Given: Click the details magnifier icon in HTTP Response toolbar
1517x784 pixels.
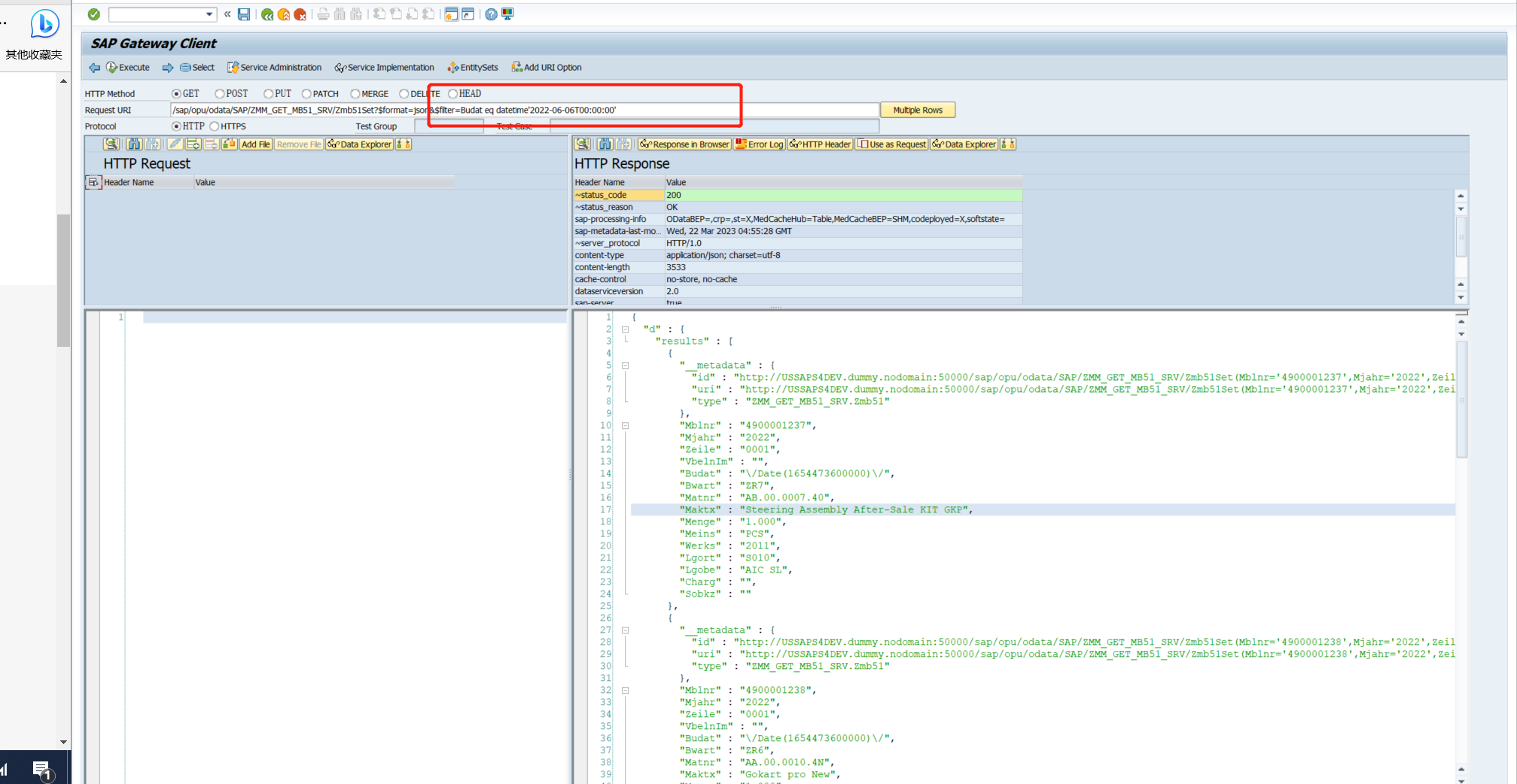Looking at the screenshot, I should (x=583, y=144).
